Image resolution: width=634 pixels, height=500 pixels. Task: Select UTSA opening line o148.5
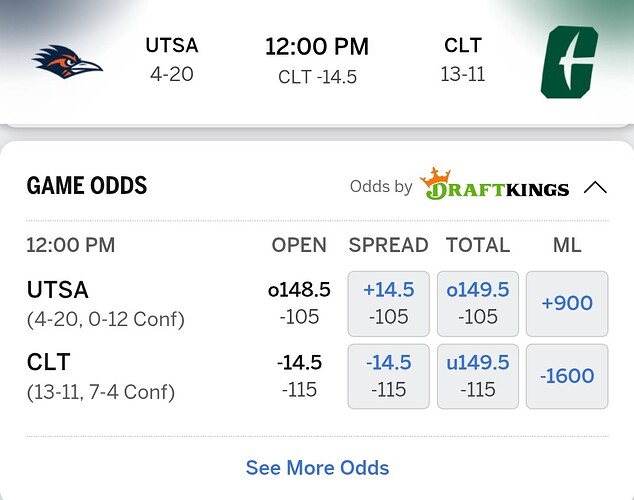[x=299, y=290]
